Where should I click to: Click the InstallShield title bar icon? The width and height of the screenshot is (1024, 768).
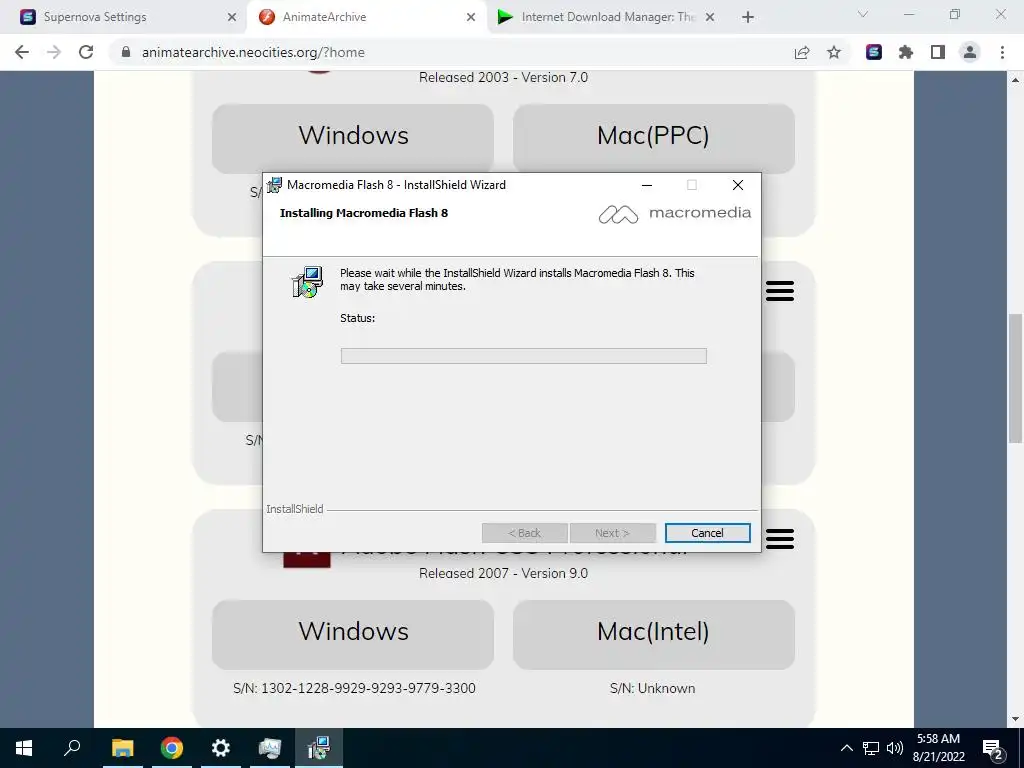274,185
